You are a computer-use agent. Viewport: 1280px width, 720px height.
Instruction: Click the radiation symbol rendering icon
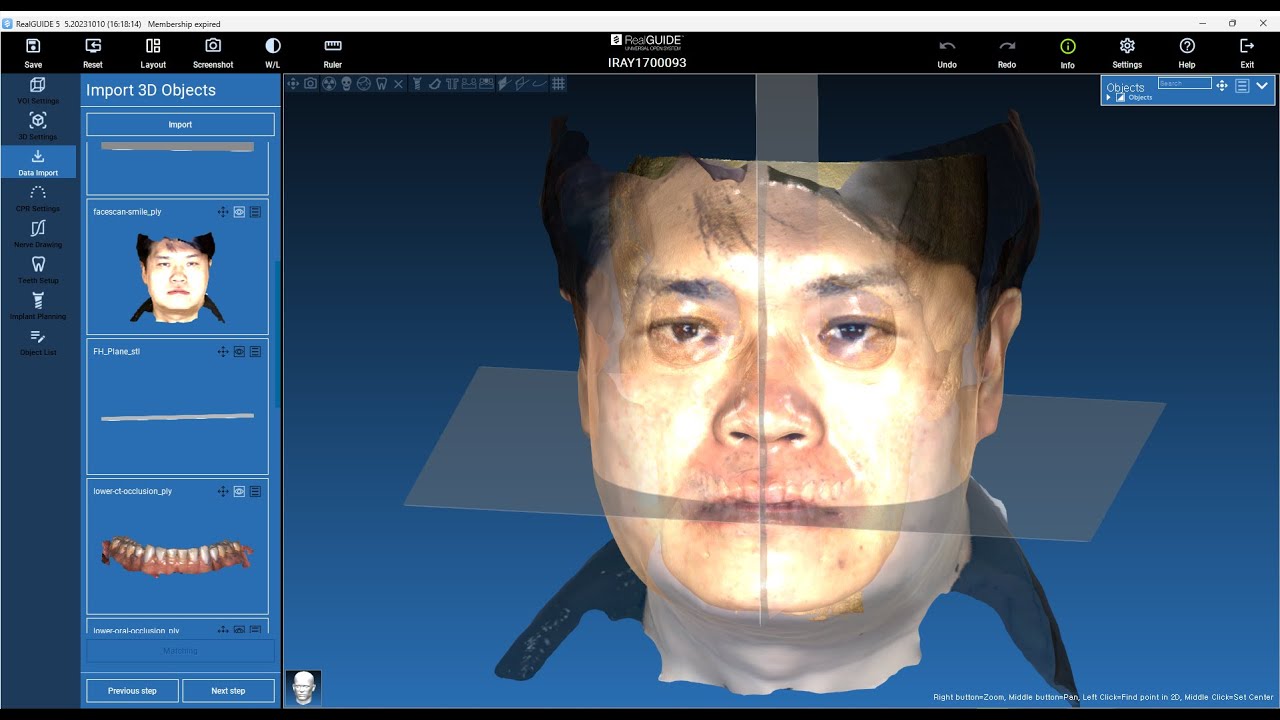tap(329, 84)
